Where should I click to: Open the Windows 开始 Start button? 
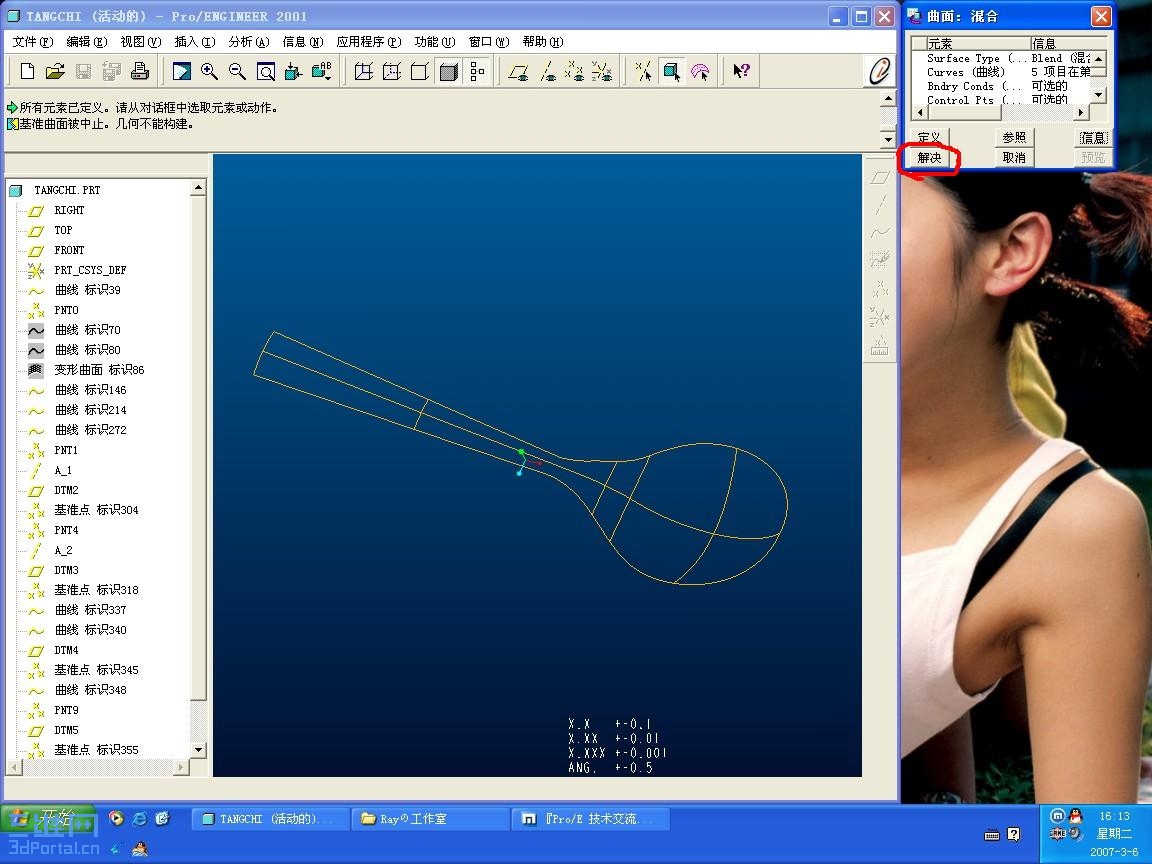[48, 818]
